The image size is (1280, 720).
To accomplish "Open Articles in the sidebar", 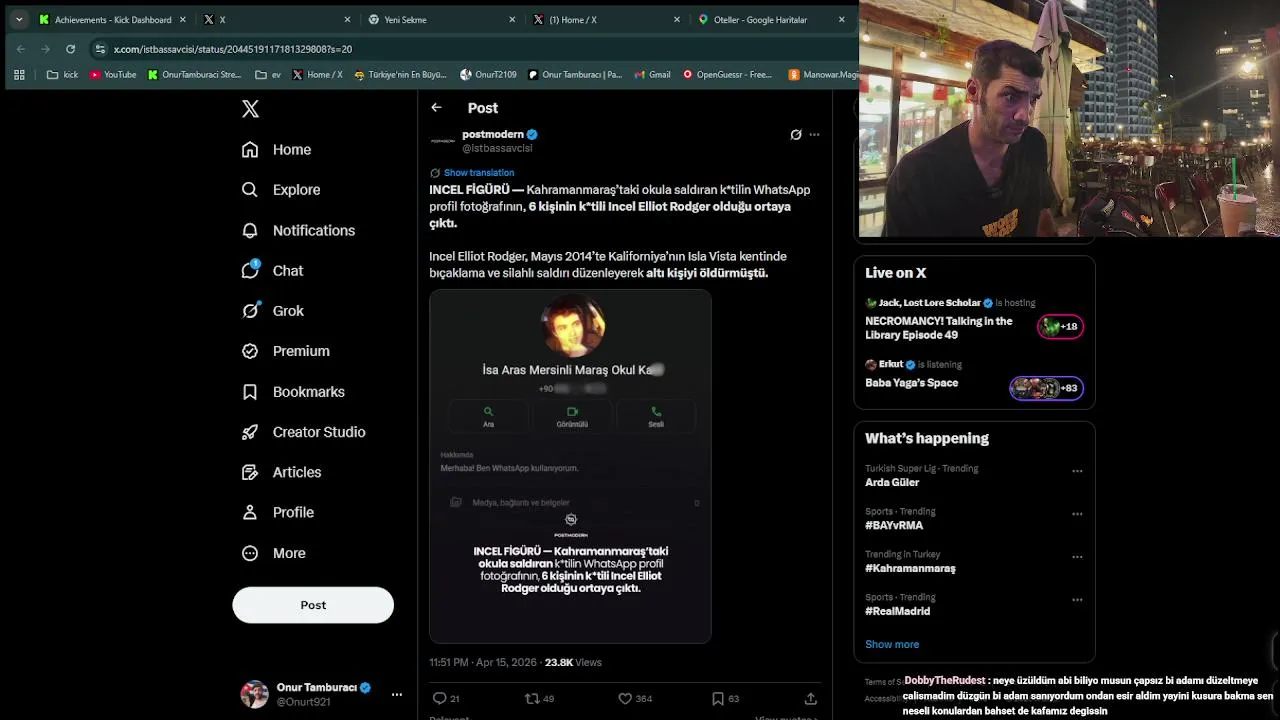I will (282, 472).
